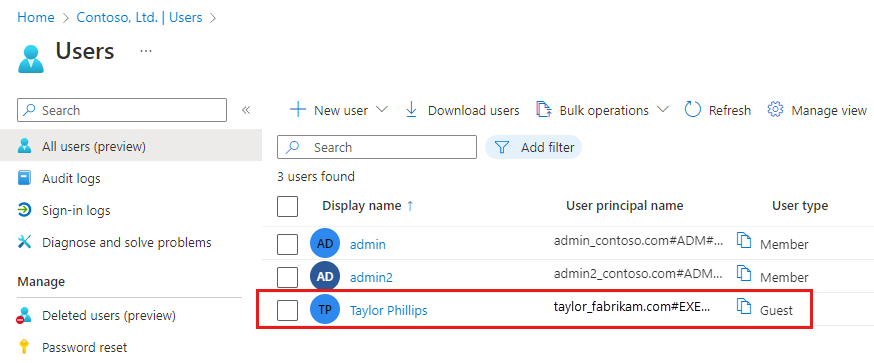Viewport: 874px width, 363px height.
Task: Click the Refresh button label
Action: pyautogui.click(x=730, y=110)
